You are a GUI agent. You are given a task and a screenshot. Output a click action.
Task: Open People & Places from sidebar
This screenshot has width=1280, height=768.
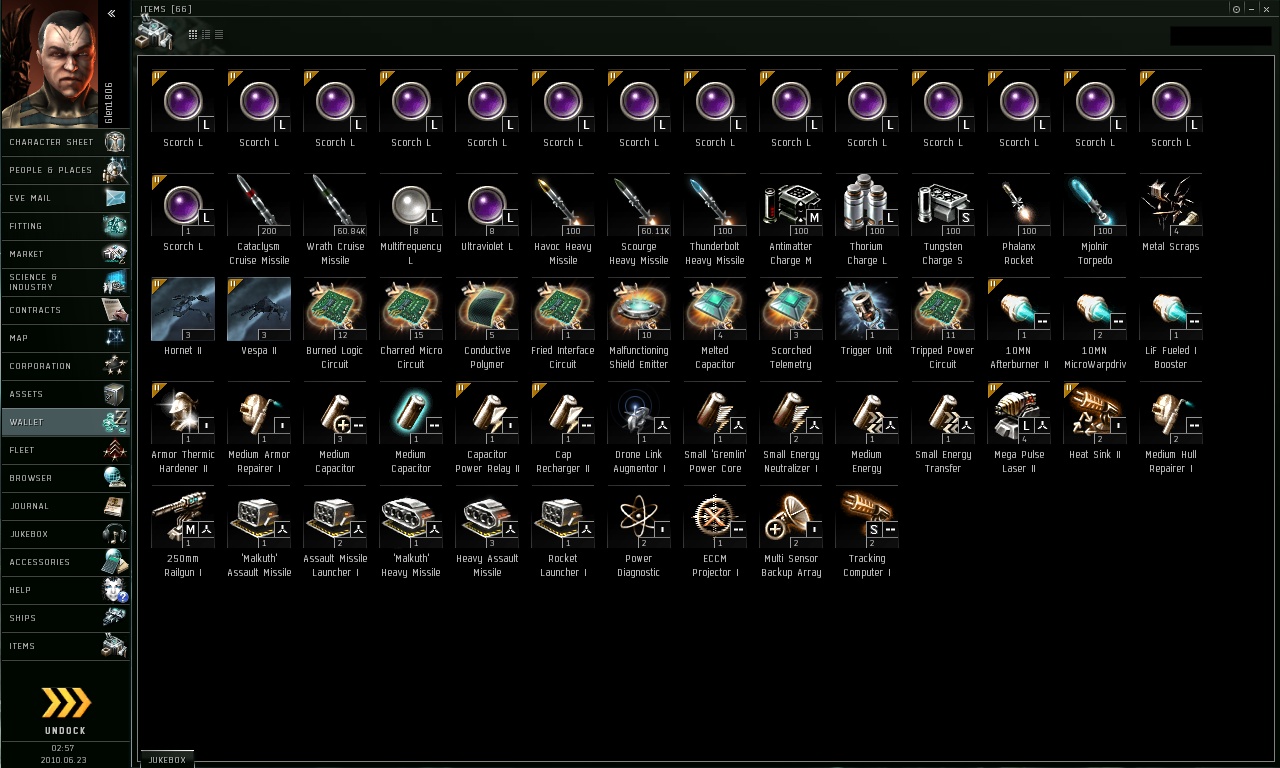(x=65, y=170)
